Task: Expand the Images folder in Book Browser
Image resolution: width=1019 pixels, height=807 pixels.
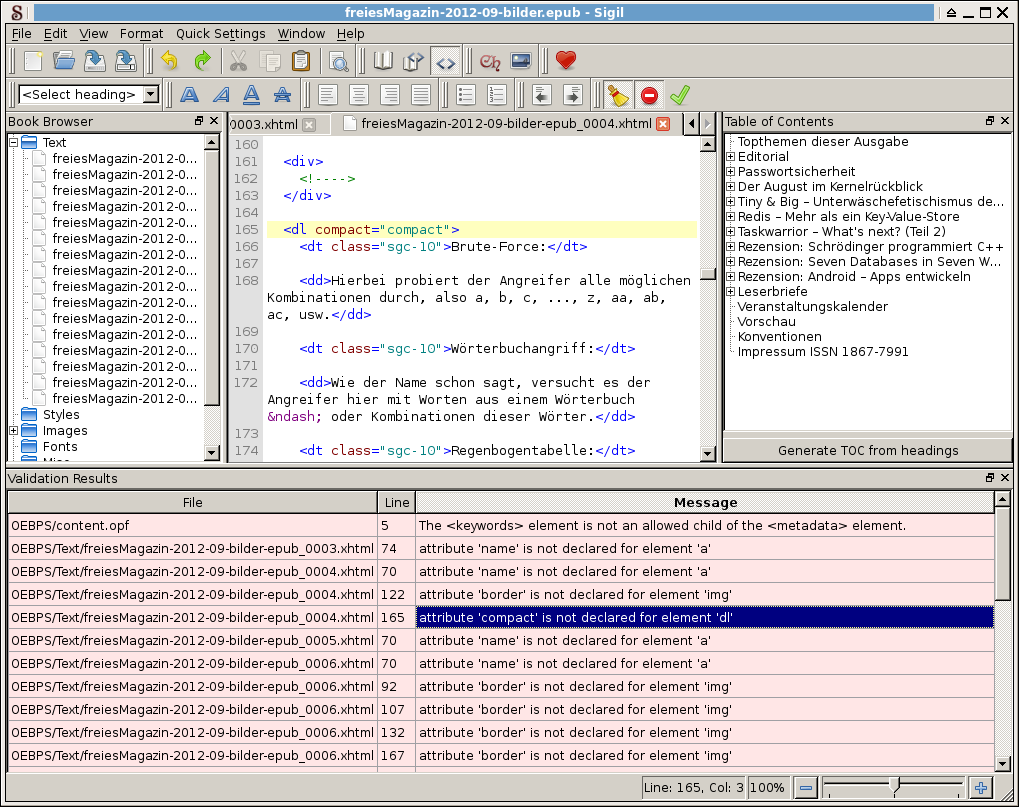Action: (x=14, y=431)
